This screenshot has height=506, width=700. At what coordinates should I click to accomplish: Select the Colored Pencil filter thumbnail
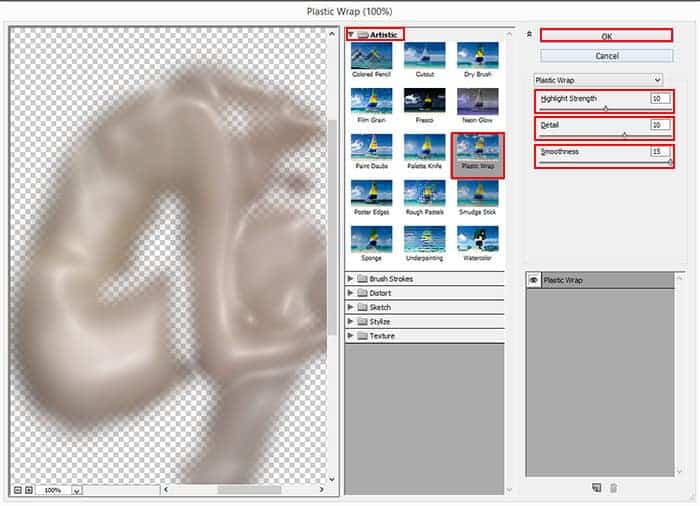click(x=371, y=58)
